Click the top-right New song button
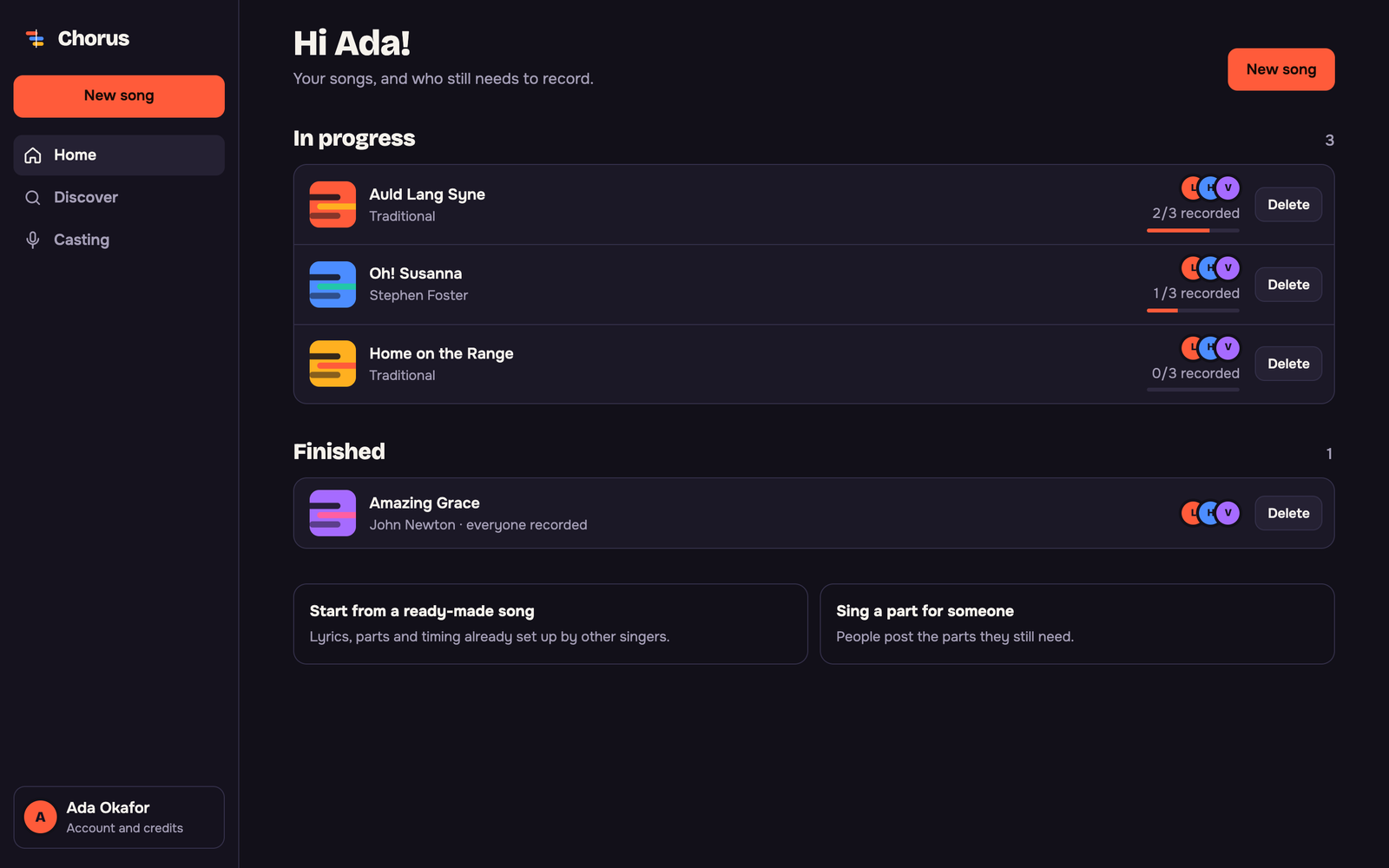1389x868 pixels. [1280, 69]
